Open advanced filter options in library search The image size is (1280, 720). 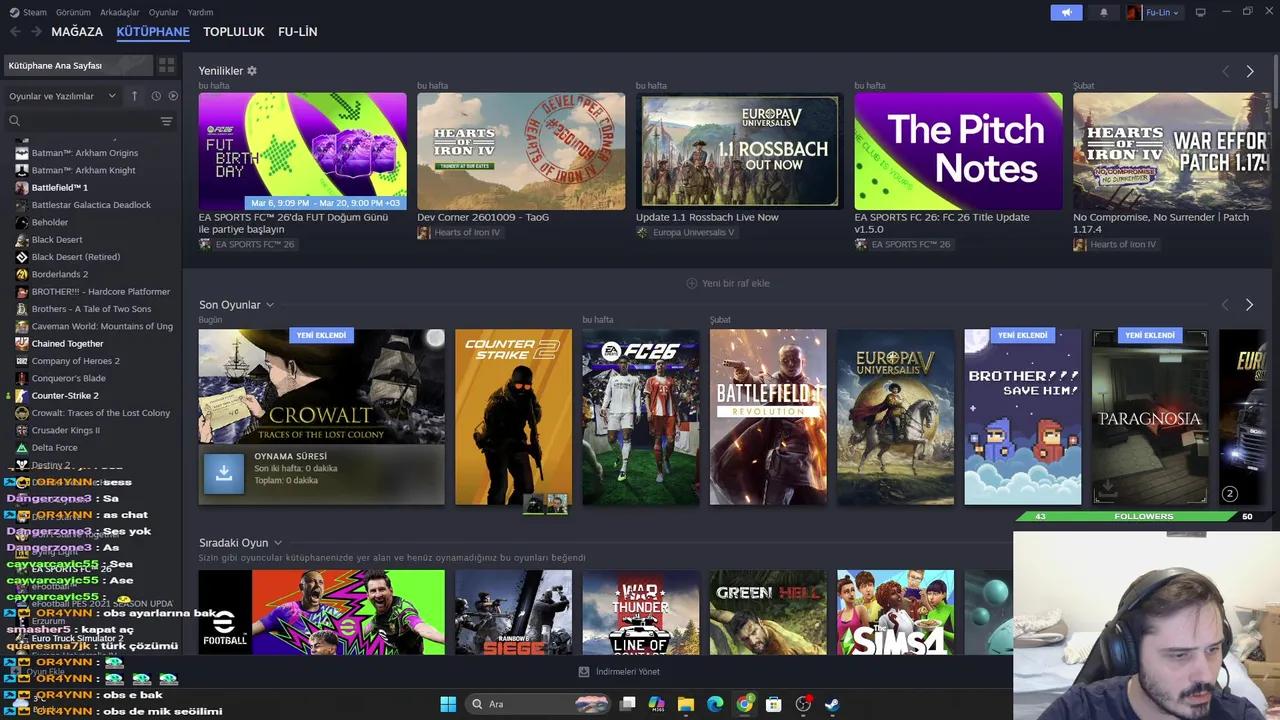point(166,121)
